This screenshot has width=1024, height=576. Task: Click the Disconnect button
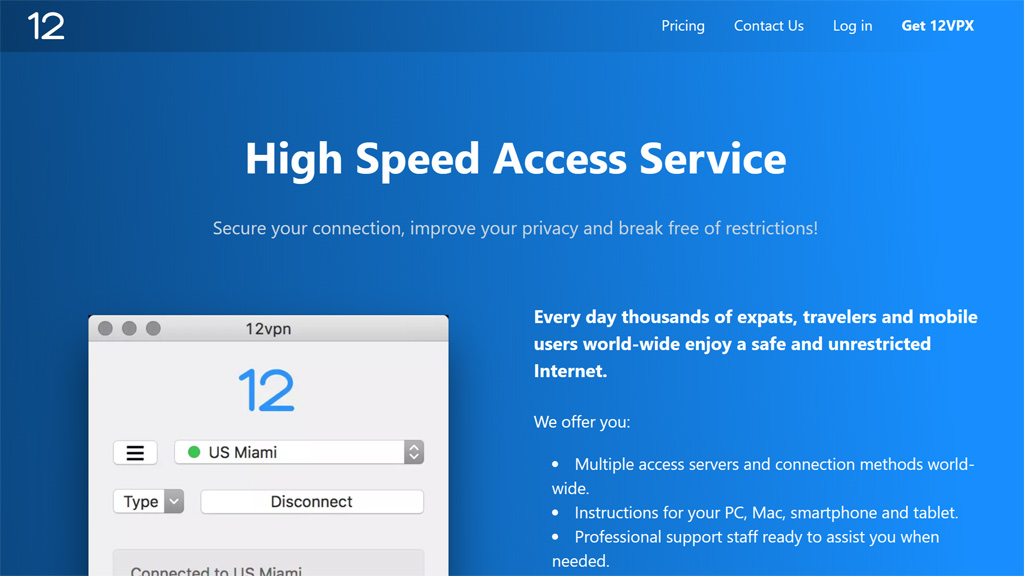coord(312,502)
